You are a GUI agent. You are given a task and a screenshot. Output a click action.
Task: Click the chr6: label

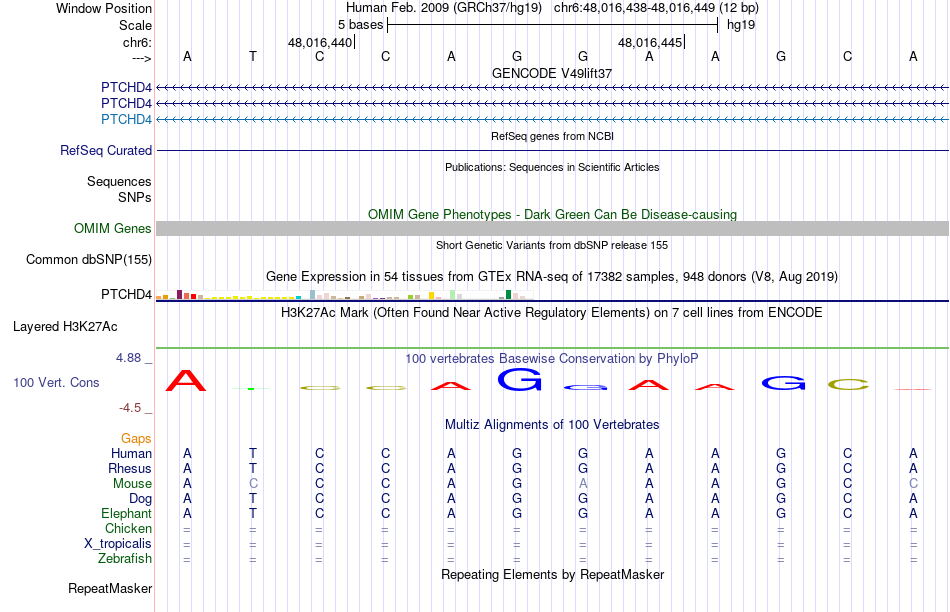(137, 42)
